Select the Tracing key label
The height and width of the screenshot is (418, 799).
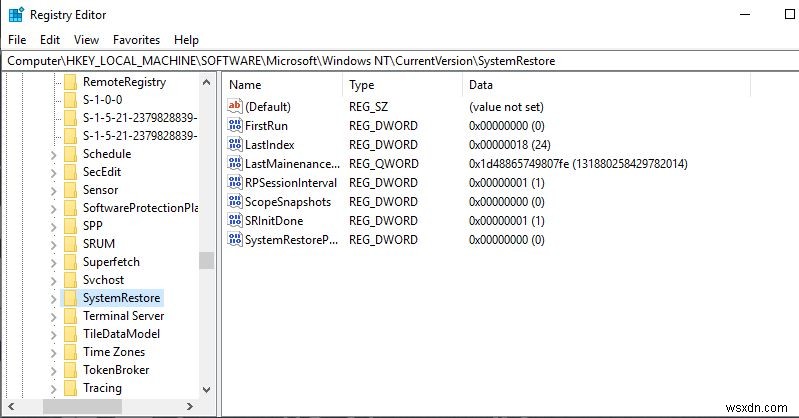coord(102,388)
